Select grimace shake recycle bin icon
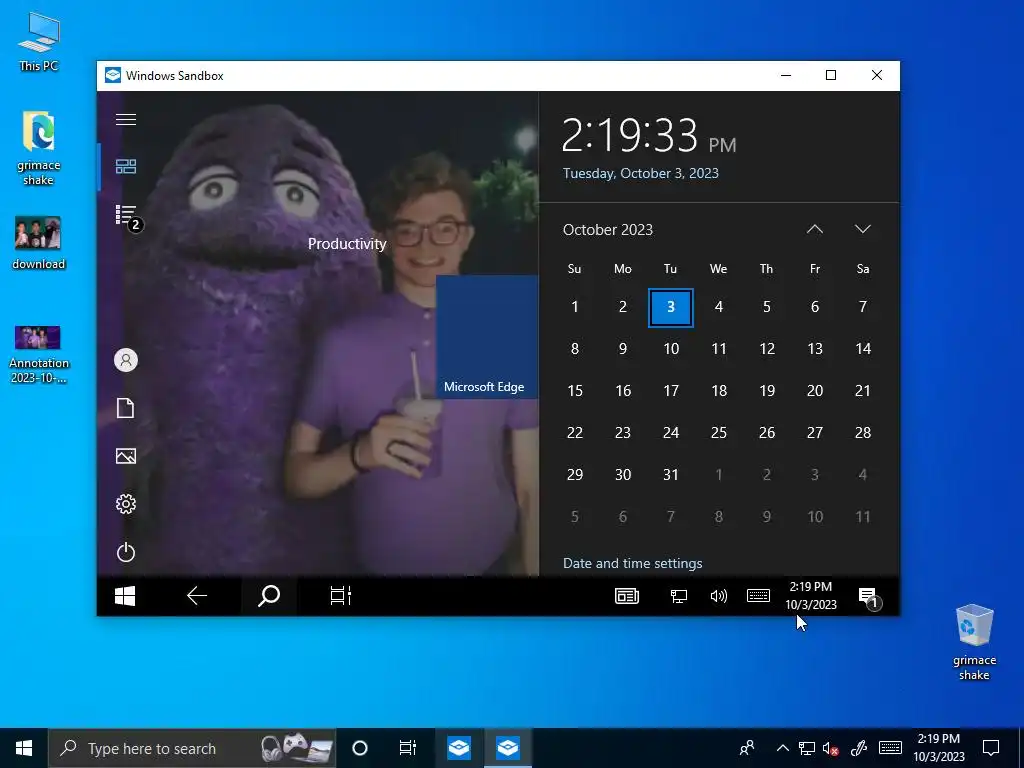 (974, 642)
